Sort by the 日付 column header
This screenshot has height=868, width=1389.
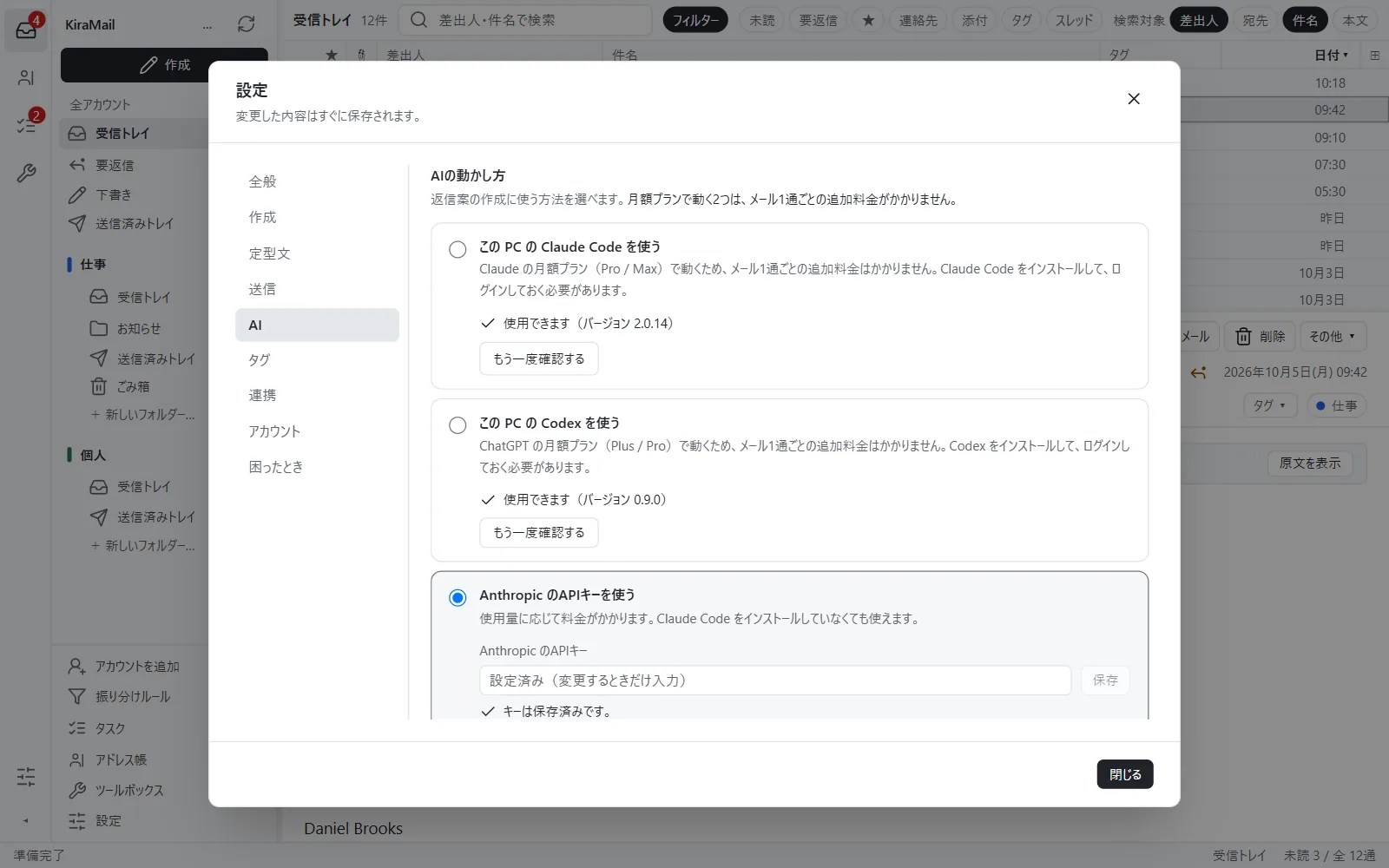(x=1332, y=56)
